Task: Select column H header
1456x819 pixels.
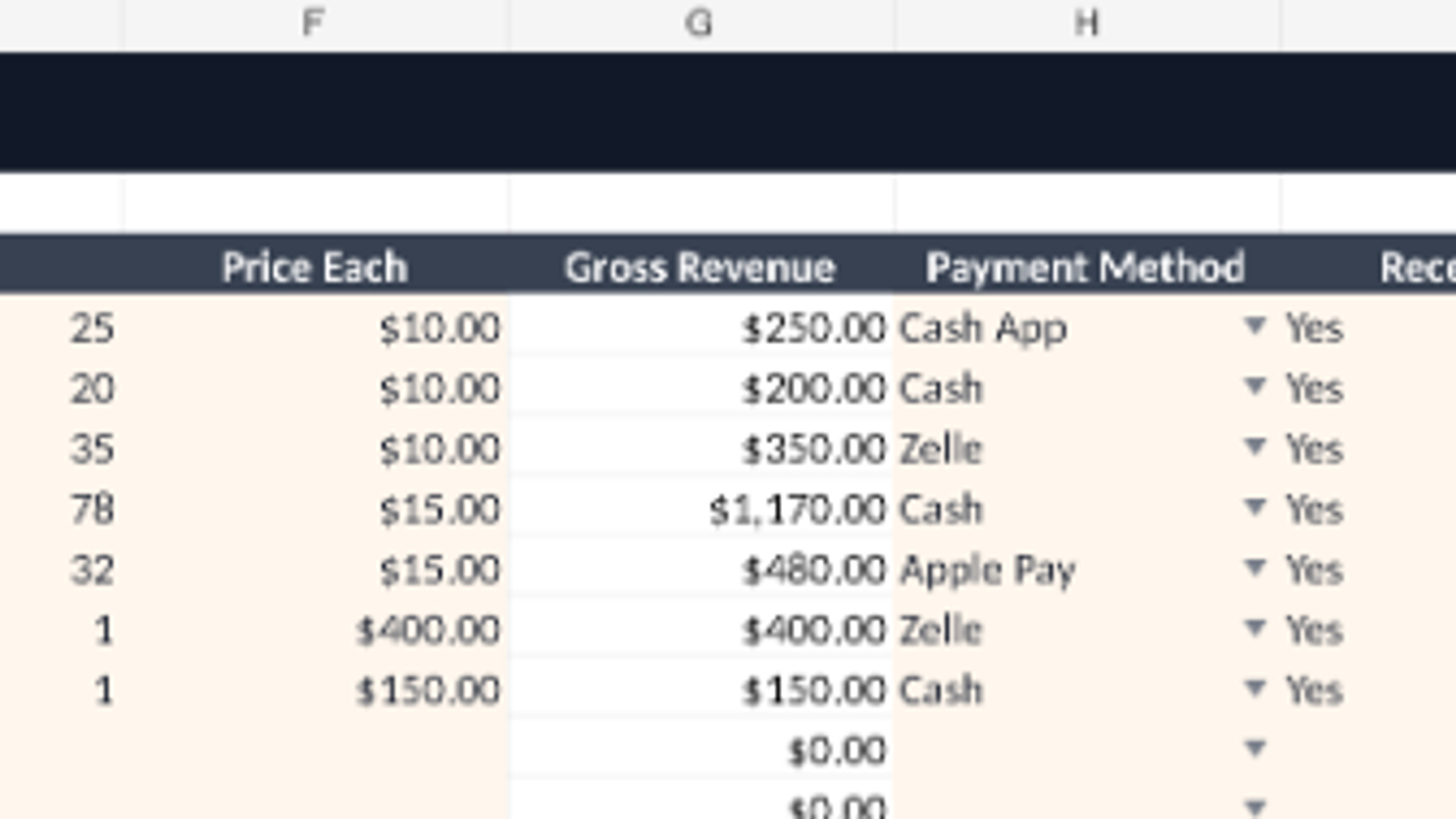Action: (1087, 24)
